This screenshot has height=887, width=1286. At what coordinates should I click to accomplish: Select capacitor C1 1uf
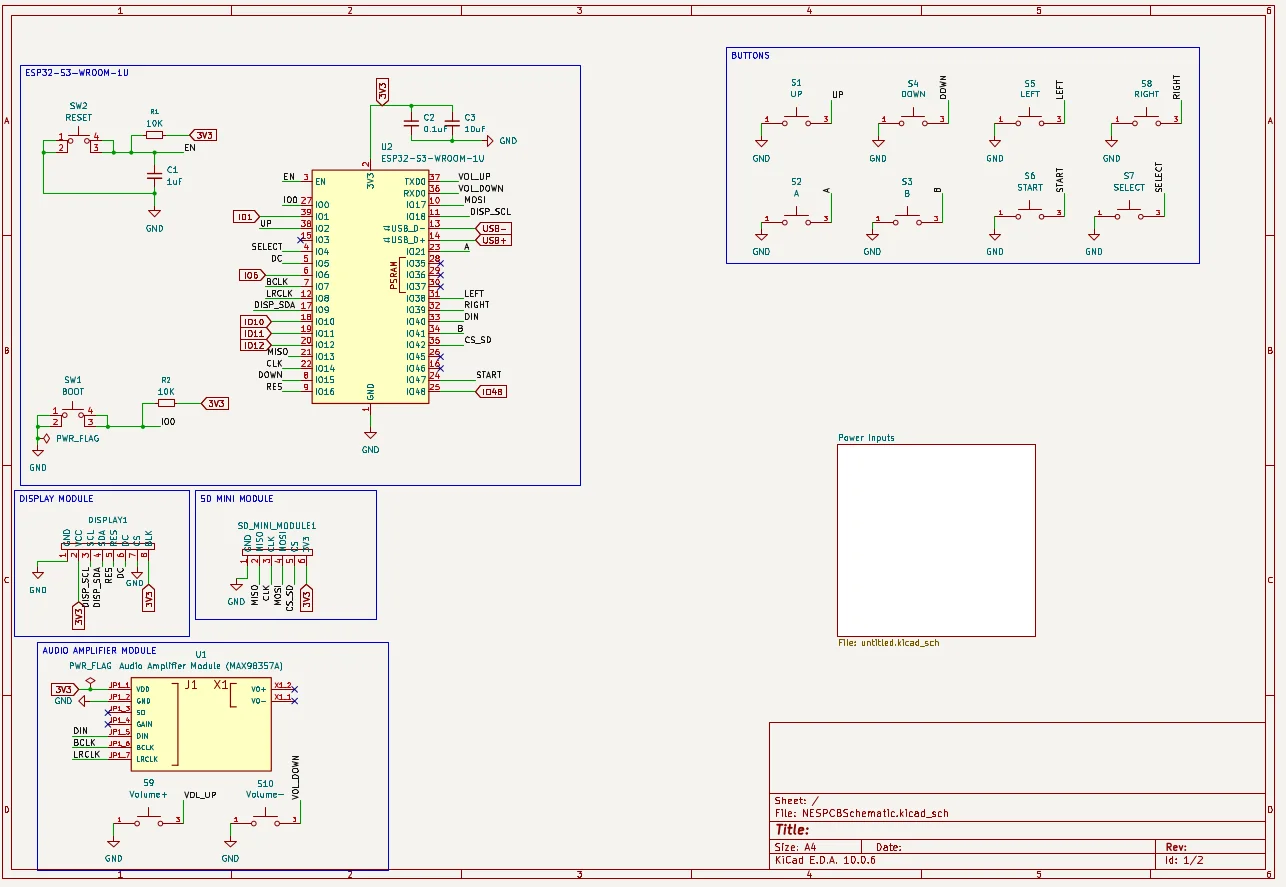154,175
